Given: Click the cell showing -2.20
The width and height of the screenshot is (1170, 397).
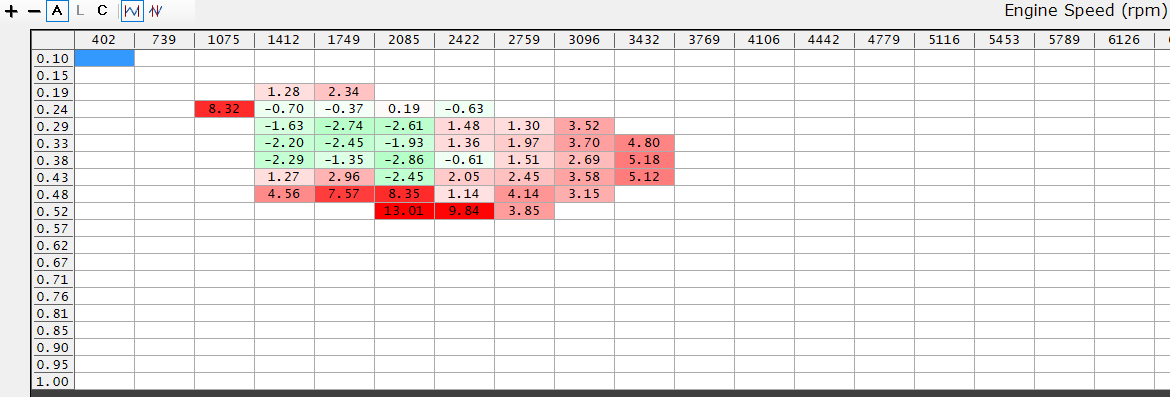Looking at the screenshot, I should 284,143.
